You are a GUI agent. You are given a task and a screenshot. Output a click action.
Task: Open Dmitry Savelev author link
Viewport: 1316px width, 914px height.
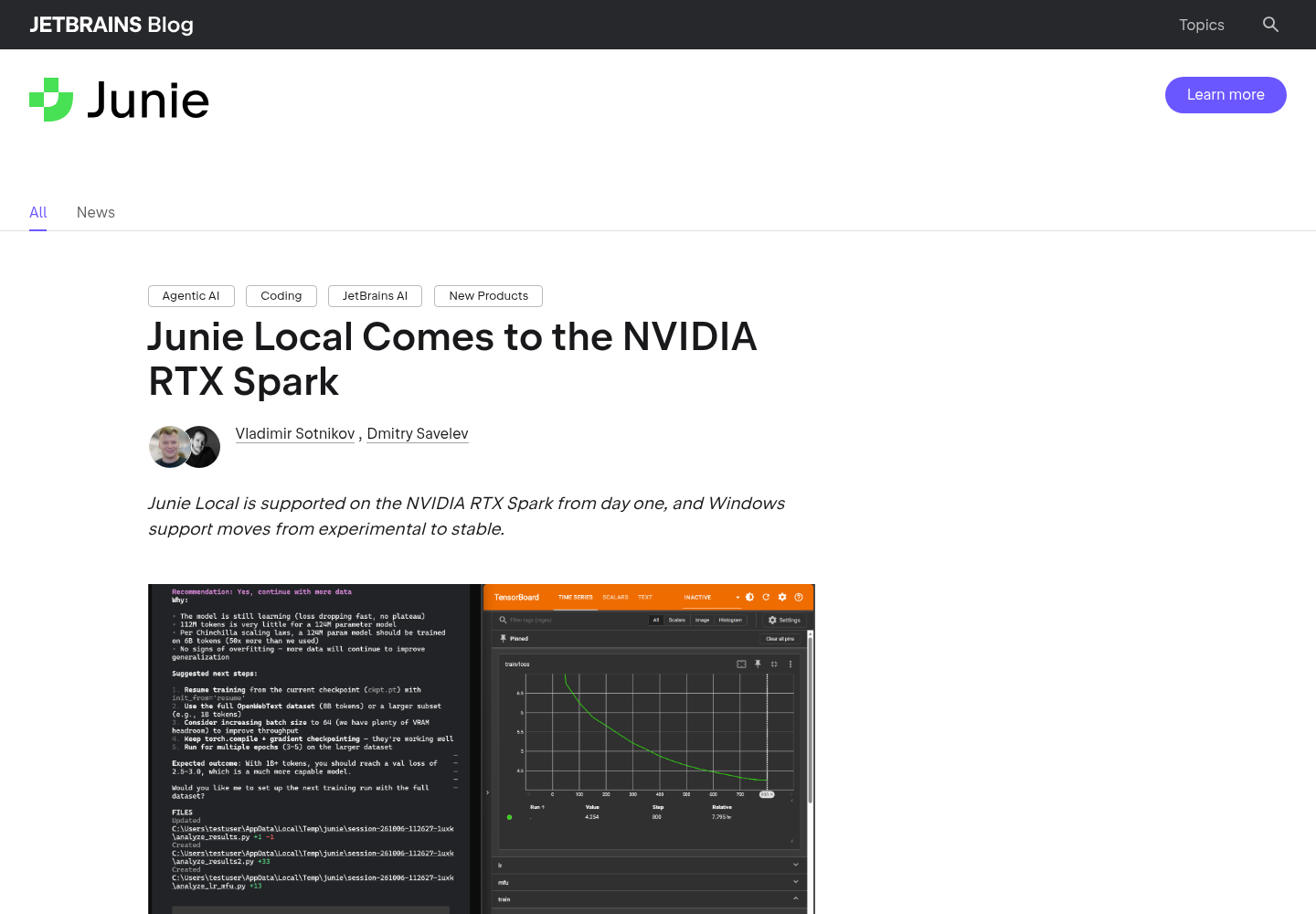[x=418, y=434]
